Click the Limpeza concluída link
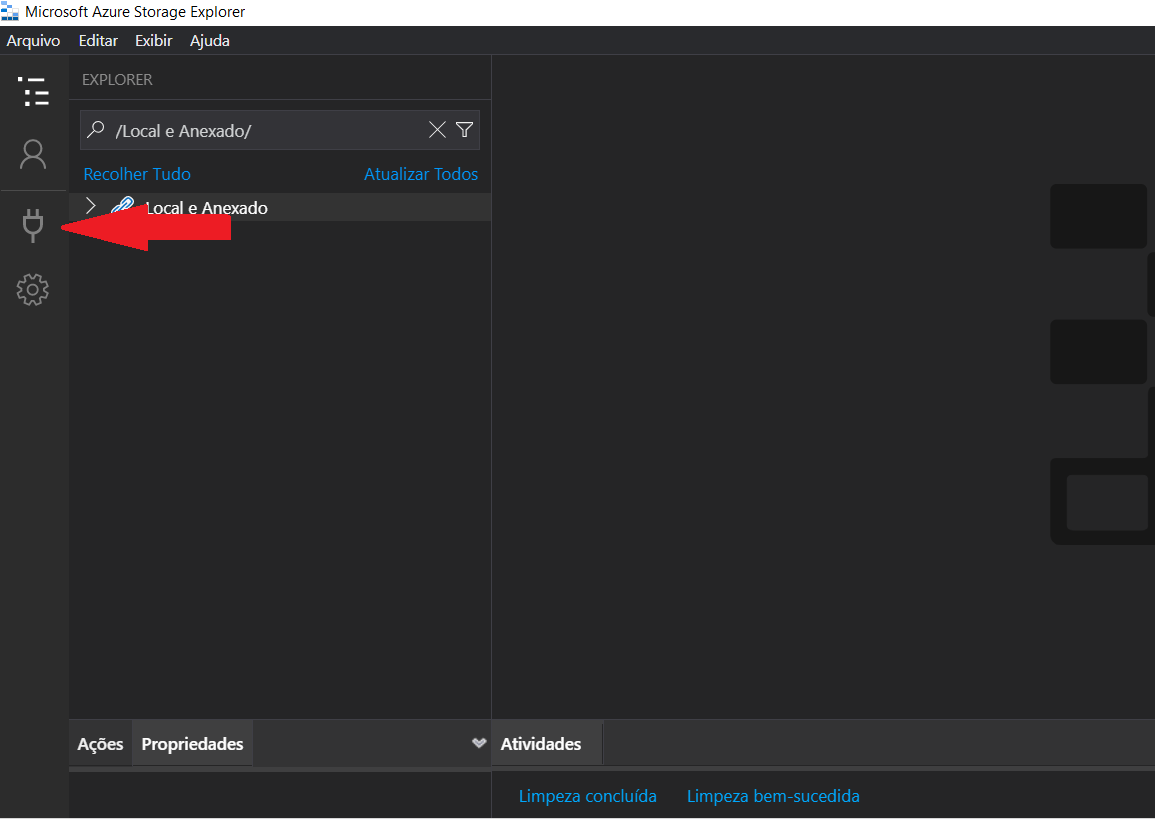Screen dimensions: 1155x819 click(587, 796)
